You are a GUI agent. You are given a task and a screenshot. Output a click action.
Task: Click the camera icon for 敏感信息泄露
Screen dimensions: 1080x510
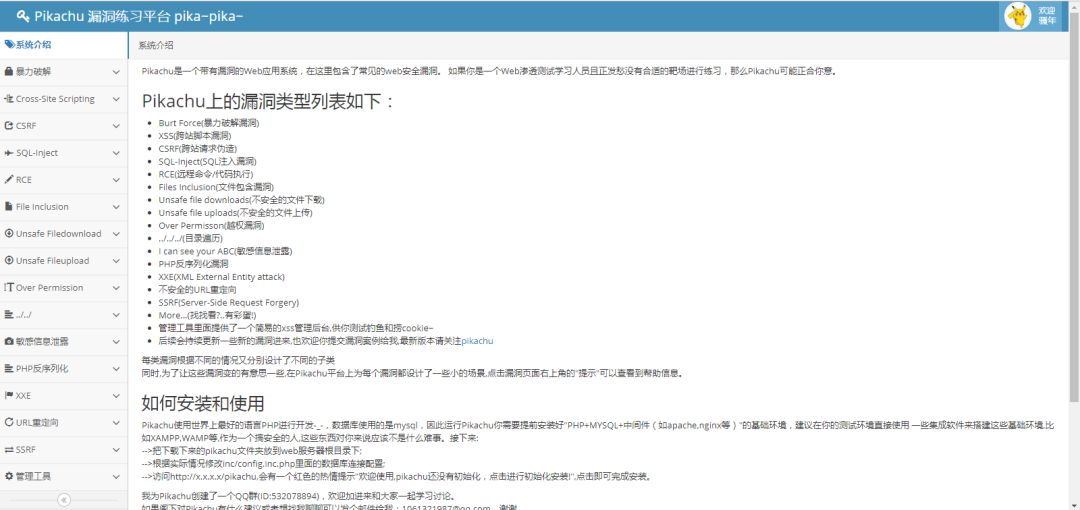click(9, 341)
